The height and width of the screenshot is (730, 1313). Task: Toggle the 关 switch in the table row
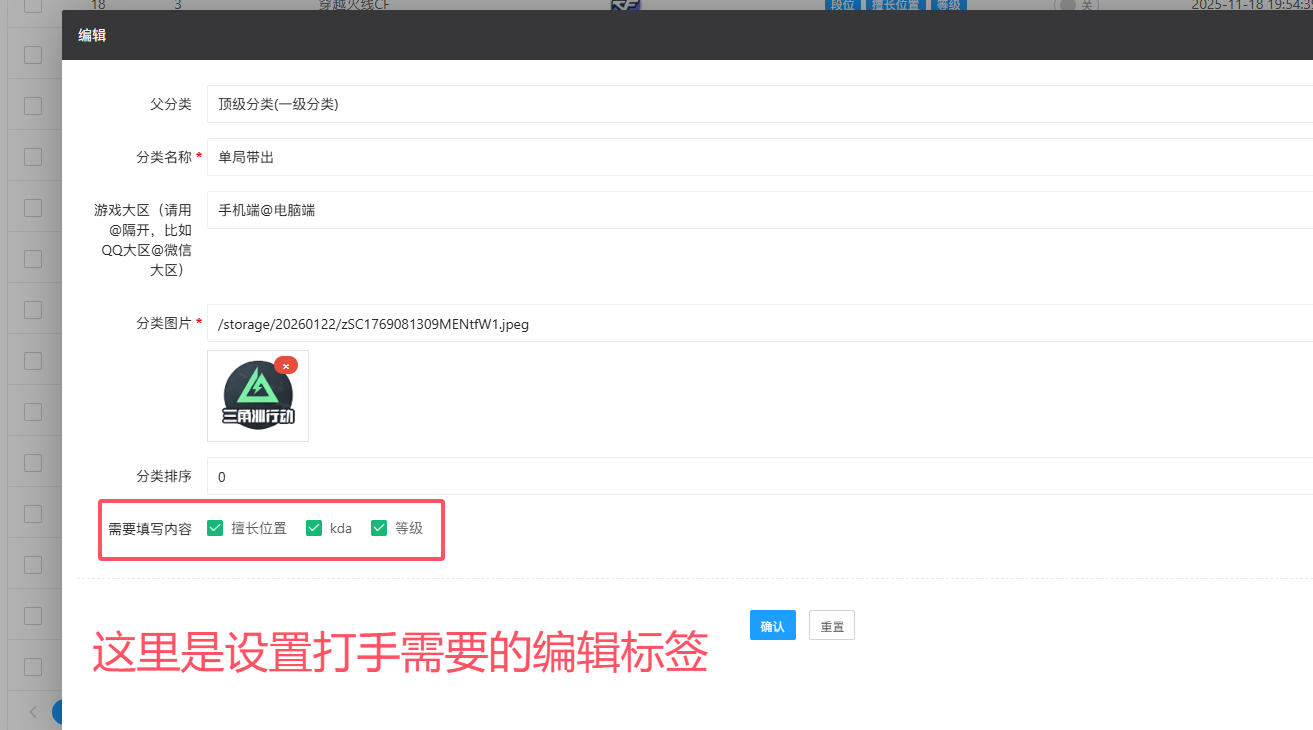(x=1076, y=5)
